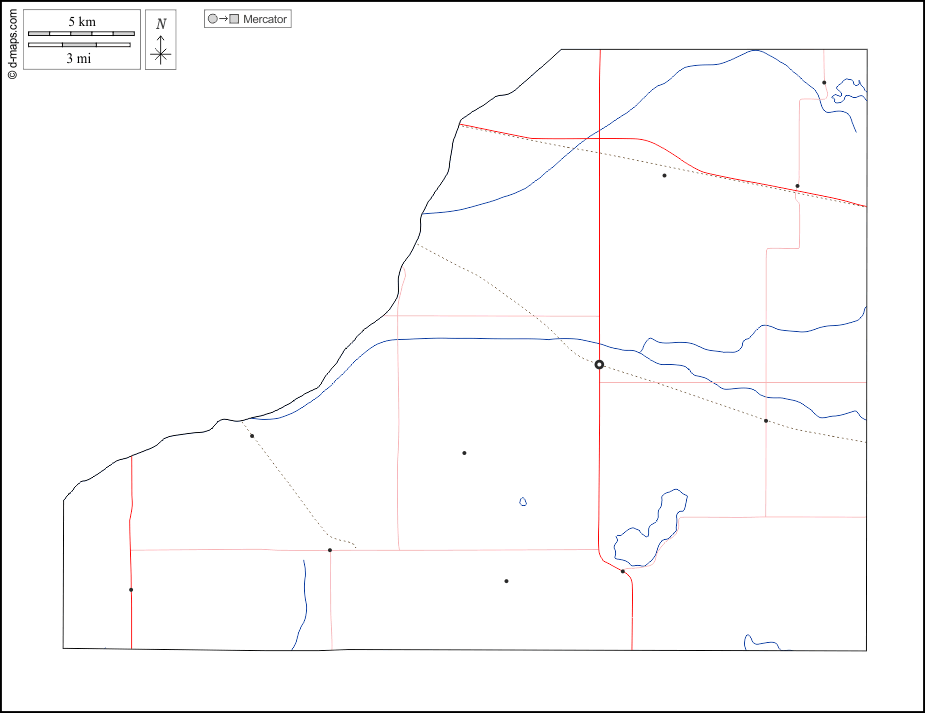Image resolution: width=925 pixels, height=713 pixels.
Task: Click the 5 km scale bar
Action: (81, 33)
